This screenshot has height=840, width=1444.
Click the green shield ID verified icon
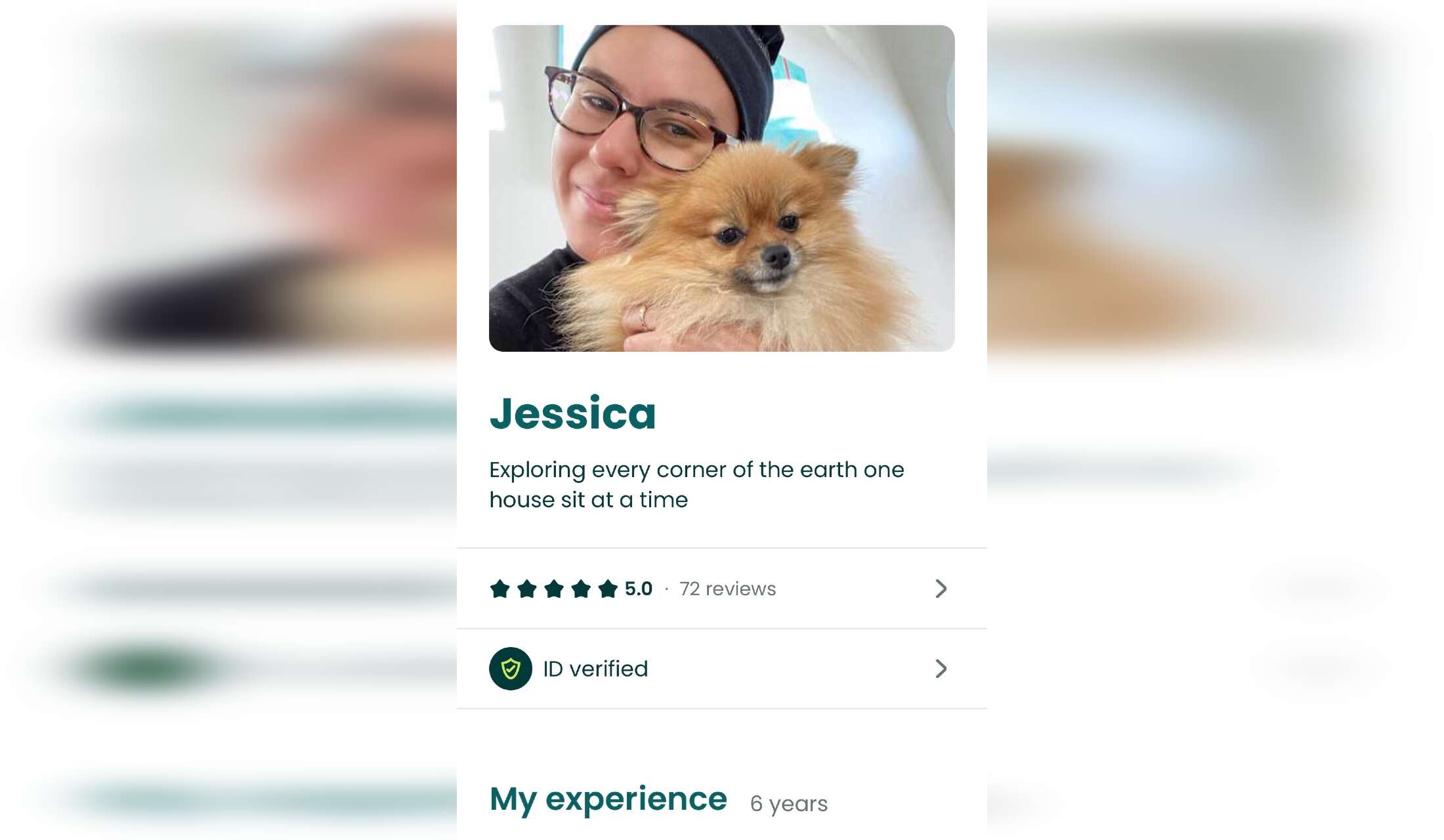pos(511,669)
